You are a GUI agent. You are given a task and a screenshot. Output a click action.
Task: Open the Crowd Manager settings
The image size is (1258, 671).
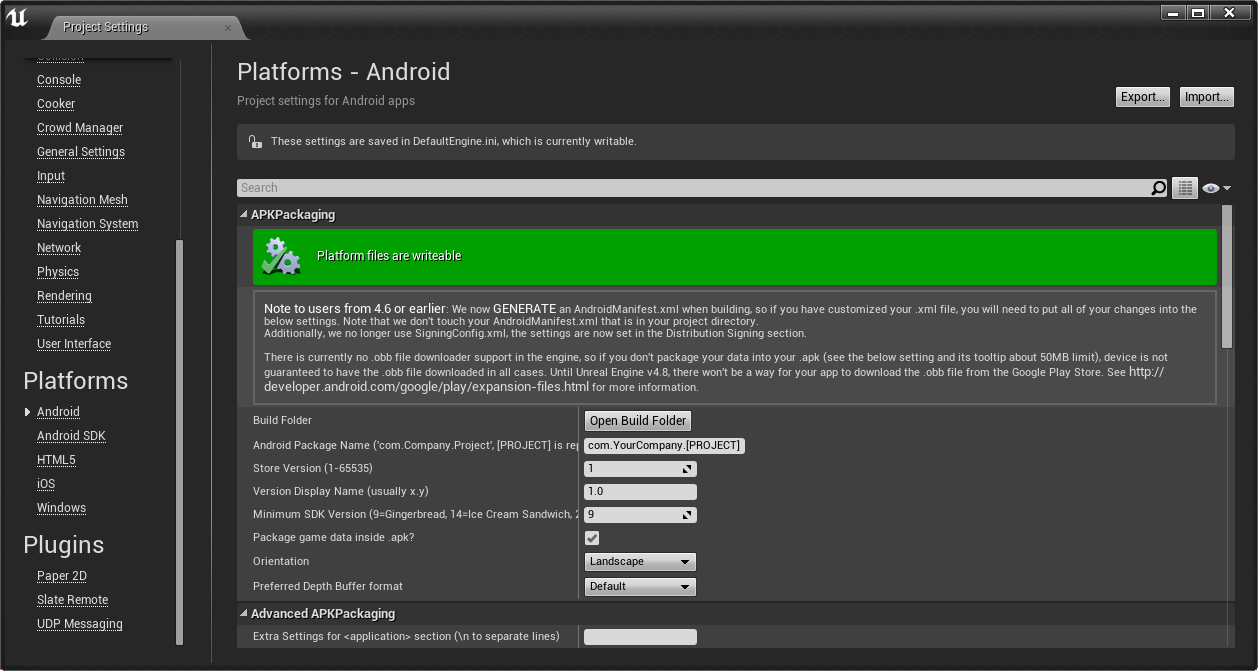pos(80,128)
